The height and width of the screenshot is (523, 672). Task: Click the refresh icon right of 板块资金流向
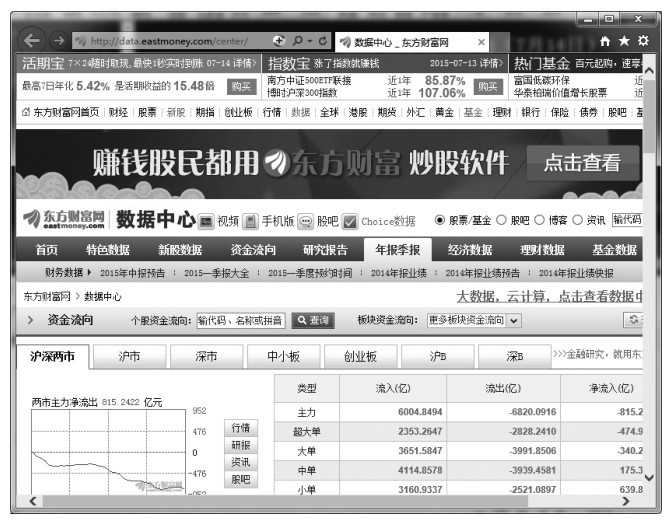pos(633,320)
